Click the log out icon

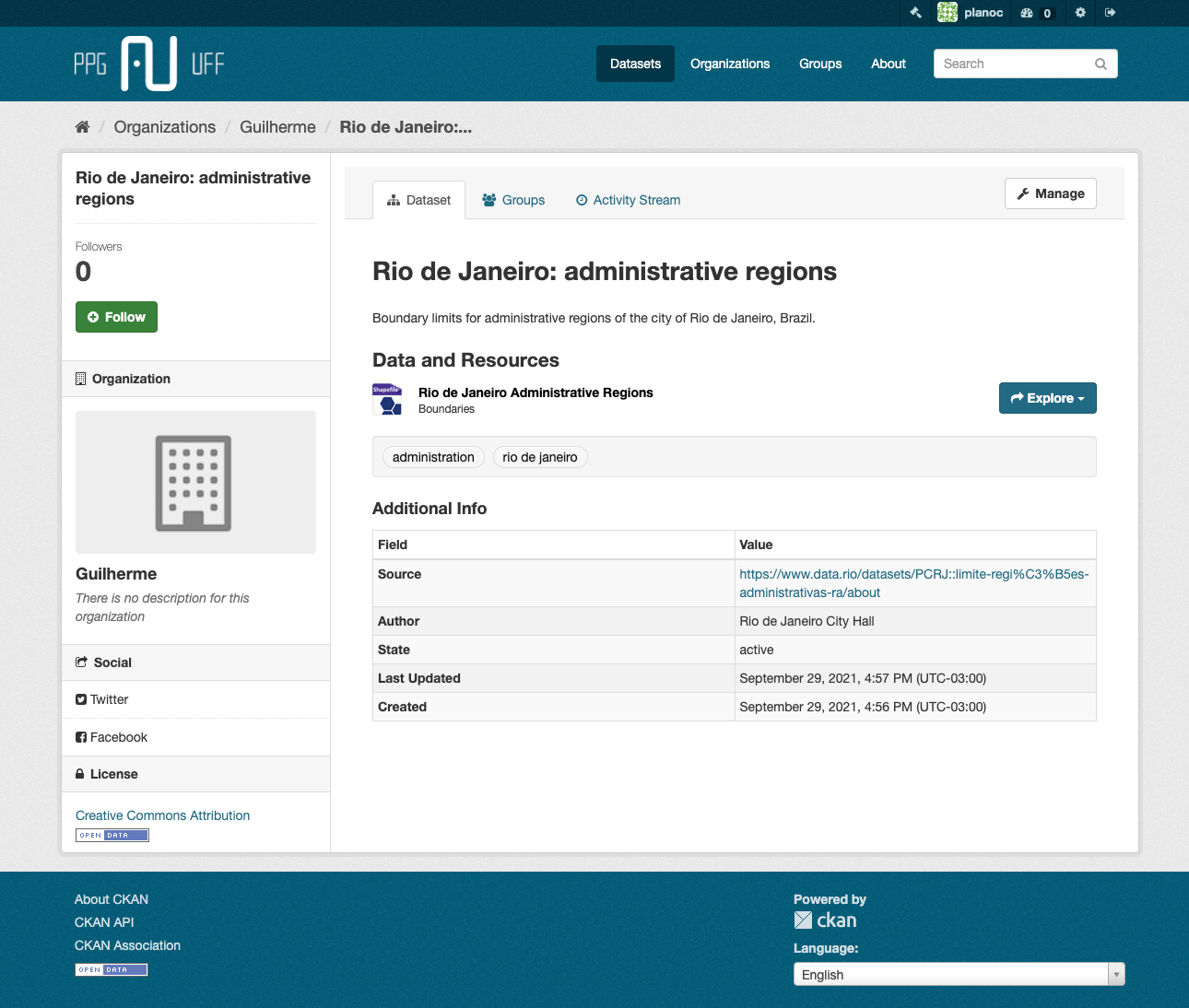click(x=1110, y=13)
